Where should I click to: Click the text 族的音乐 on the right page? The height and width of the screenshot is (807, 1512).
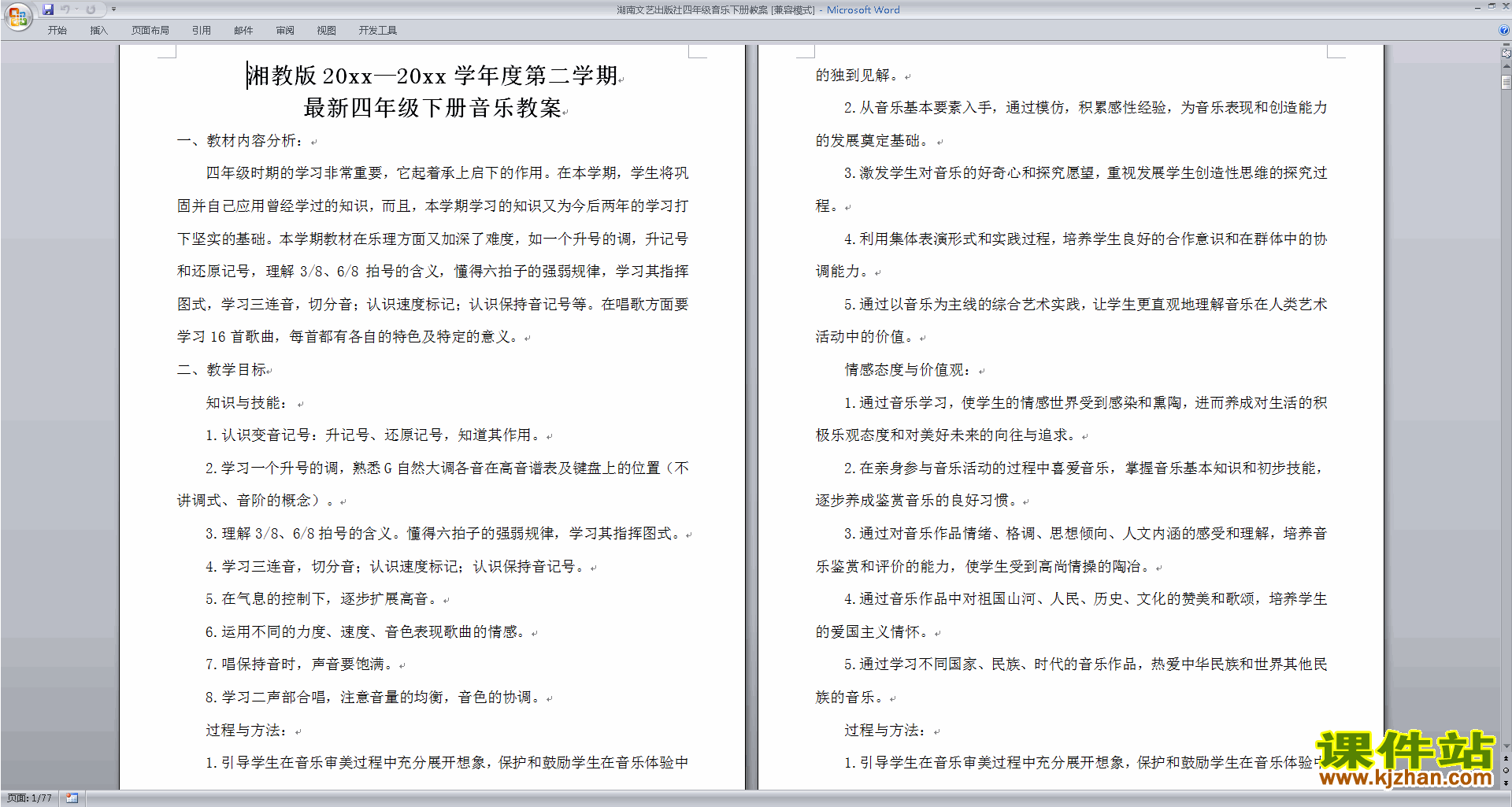[x=850, y=698]
